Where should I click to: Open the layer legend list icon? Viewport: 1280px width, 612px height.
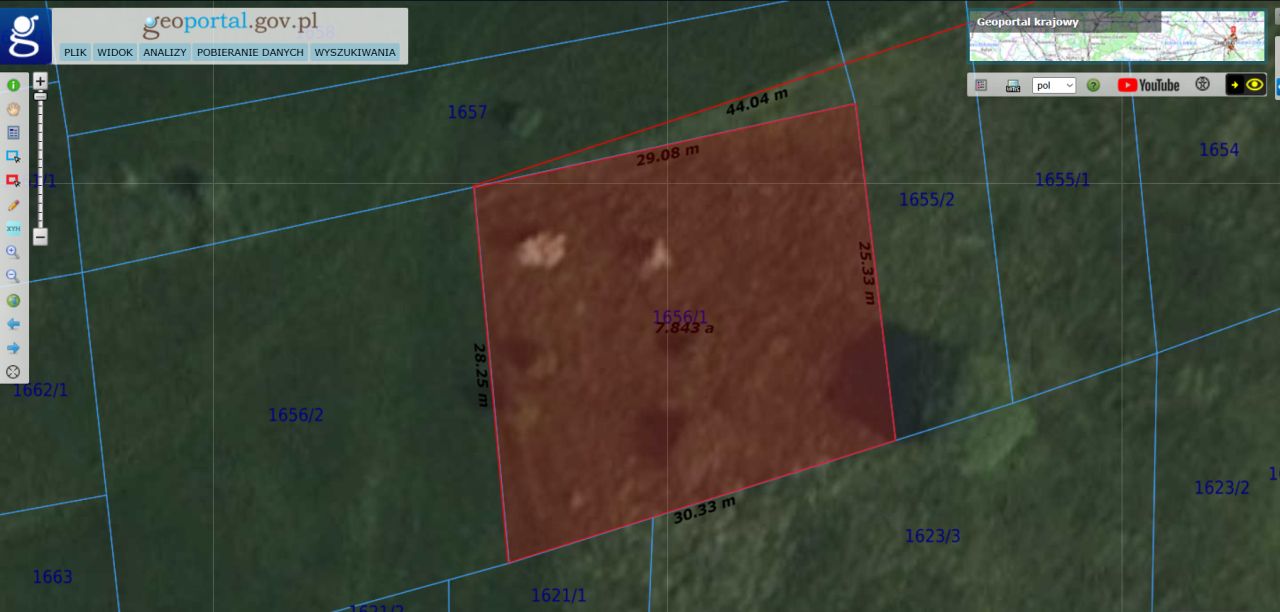click(x=981, y=85)
